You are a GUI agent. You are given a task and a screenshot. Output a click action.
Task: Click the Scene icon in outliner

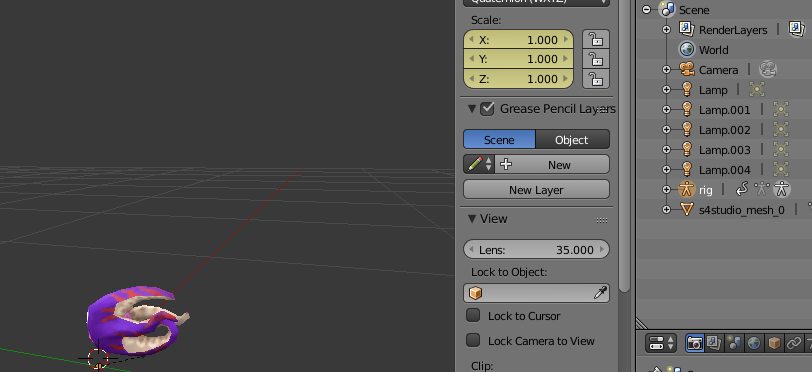click(x=666, y=9)
